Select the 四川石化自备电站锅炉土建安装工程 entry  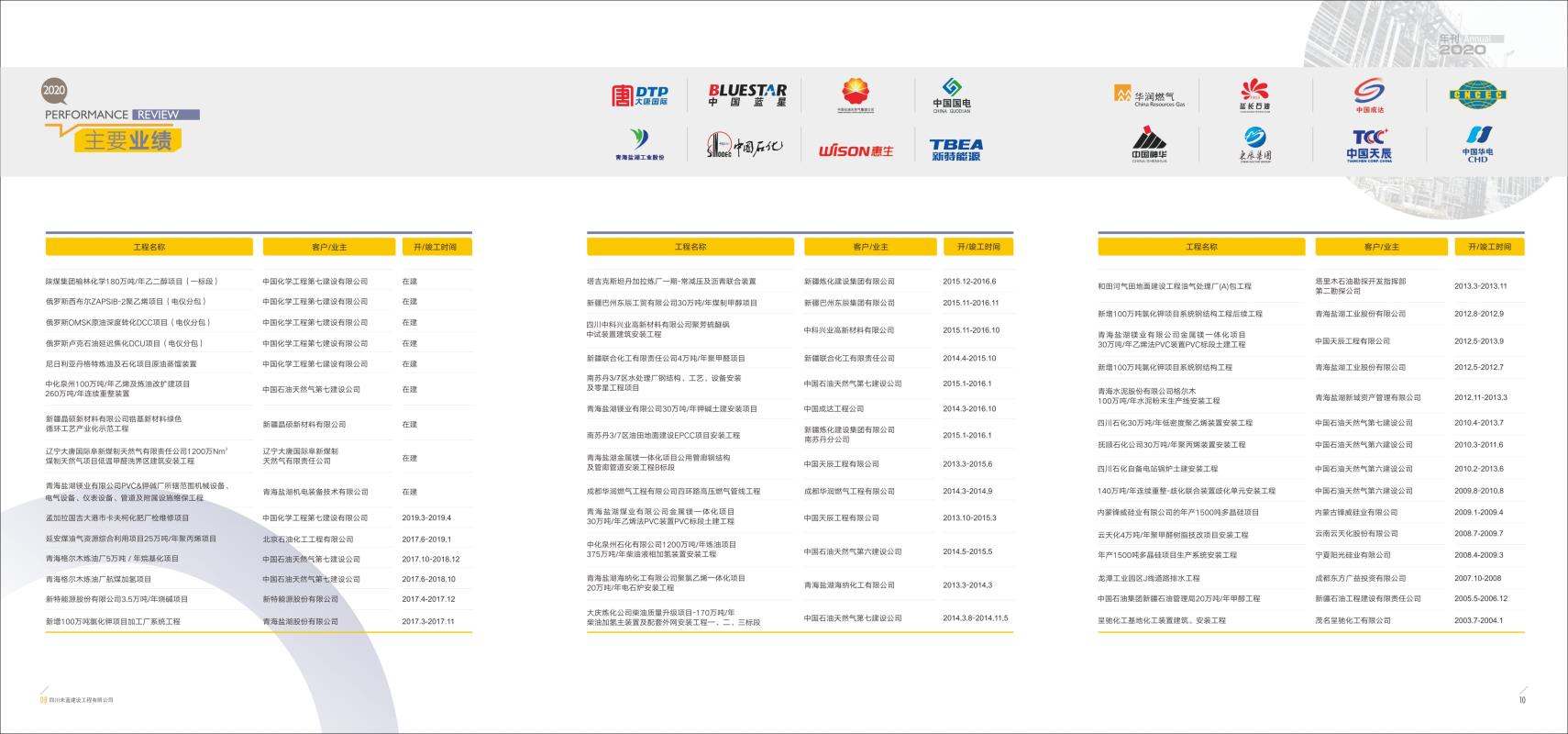tap(1158, 469)
